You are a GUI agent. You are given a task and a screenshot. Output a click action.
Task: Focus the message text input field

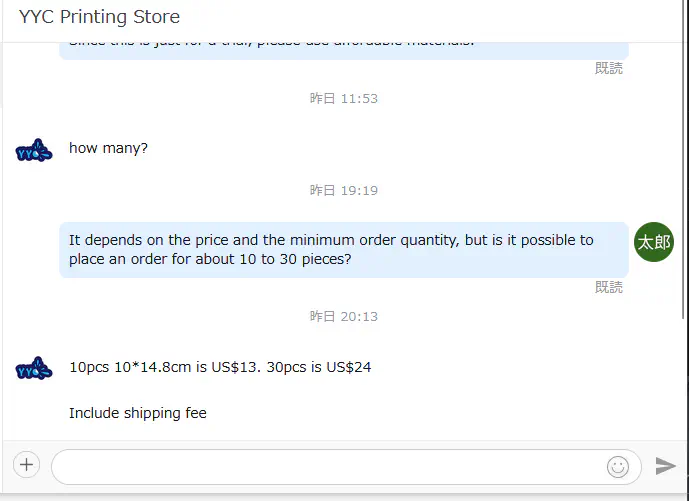tap(330, 466)
